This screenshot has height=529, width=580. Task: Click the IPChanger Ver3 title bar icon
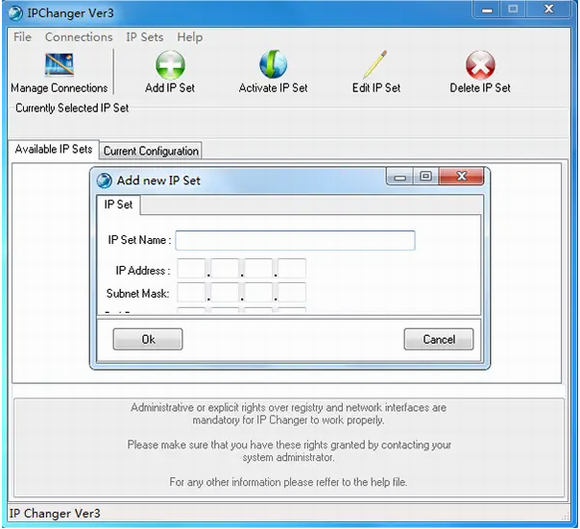click(x=16, y=13)
